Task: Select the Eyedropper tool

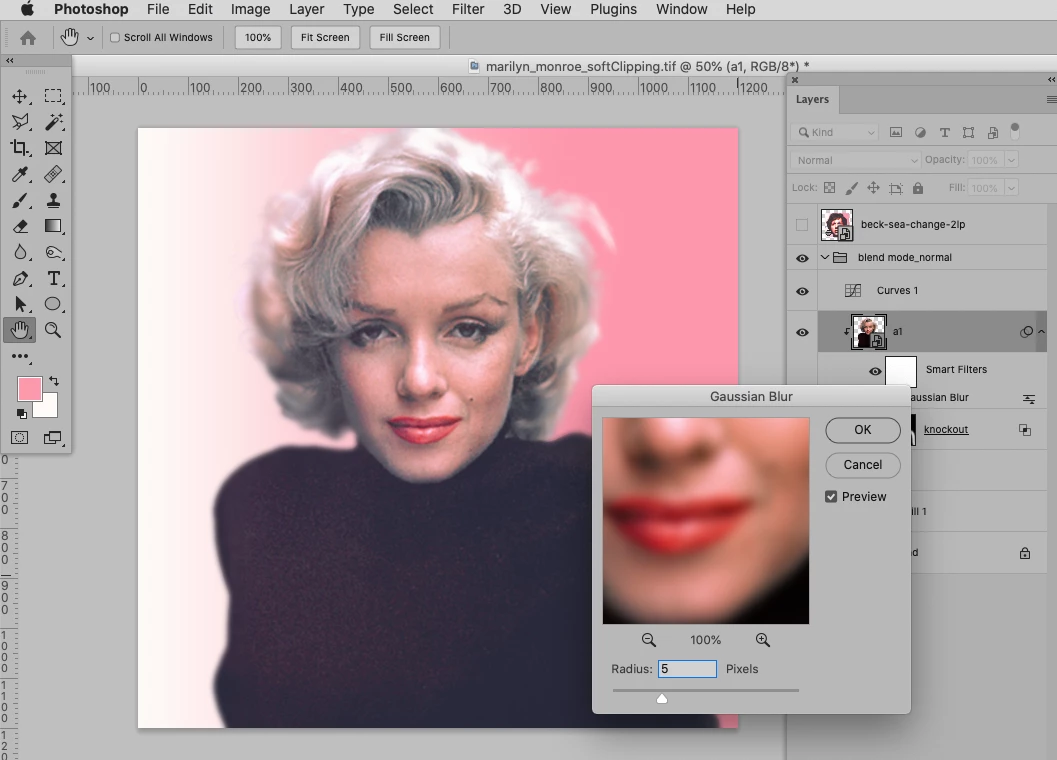Action: point(20,175)
